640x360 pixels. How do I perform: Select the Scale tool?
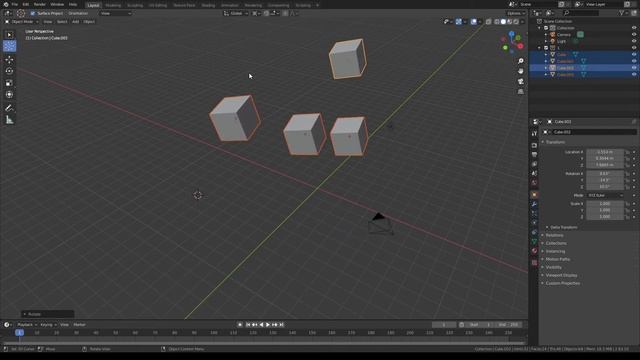tap(9, 83)
